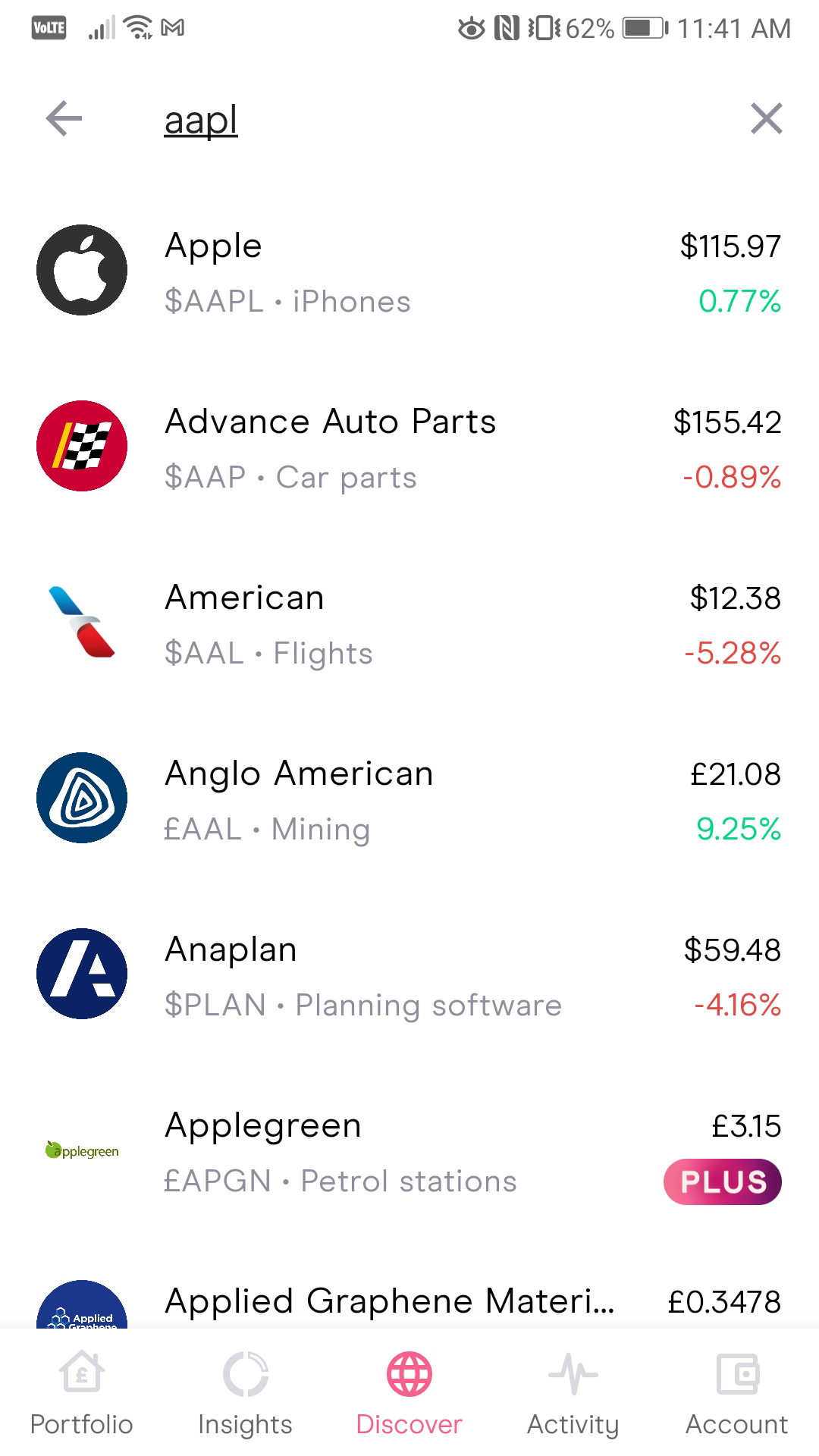Open the Portfolio tab
This screenshot has height=1456, width=819.
coord(82,1394)
